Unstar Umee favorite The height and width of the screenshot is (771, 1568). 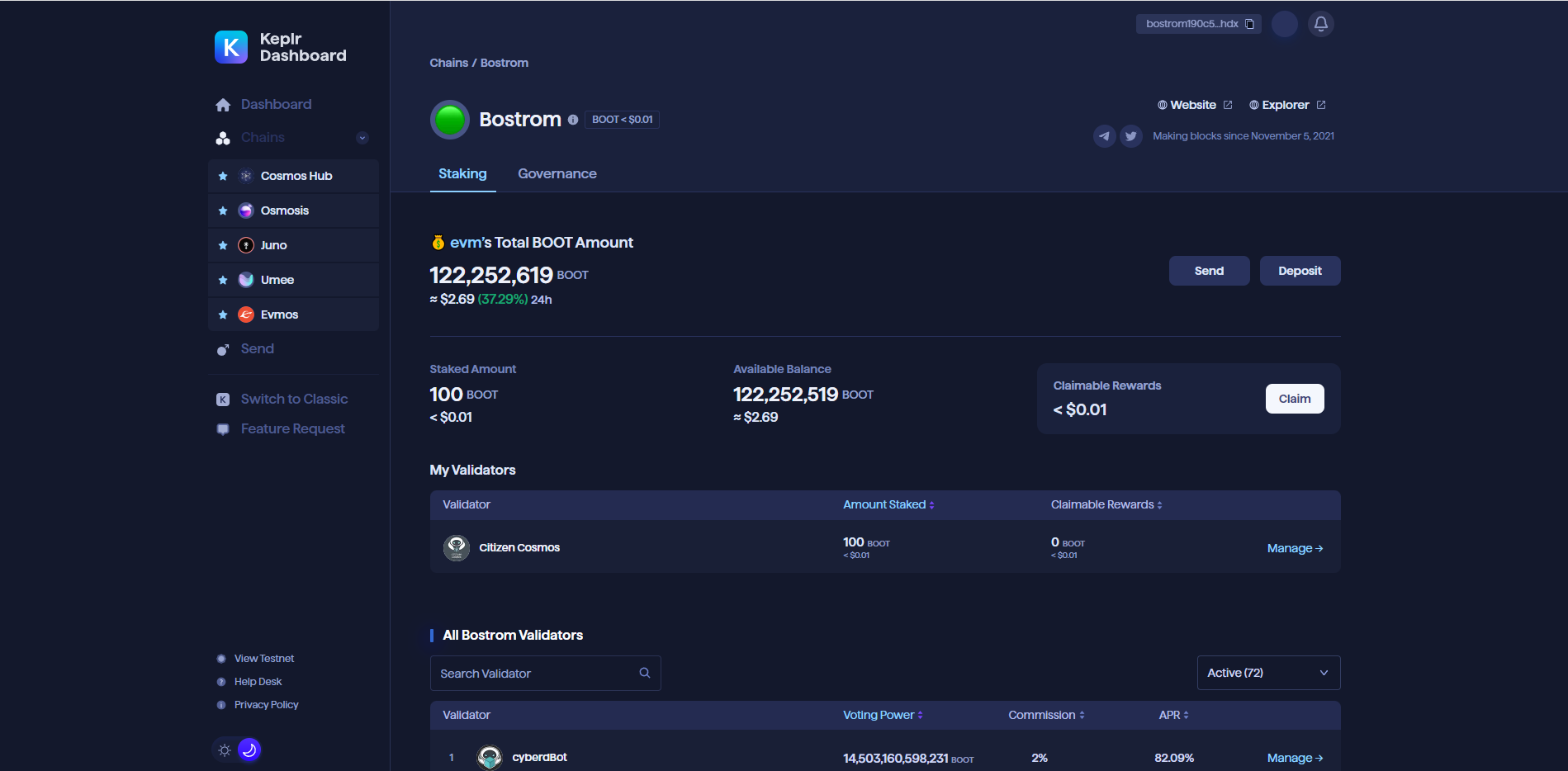(x=223, y=280)
